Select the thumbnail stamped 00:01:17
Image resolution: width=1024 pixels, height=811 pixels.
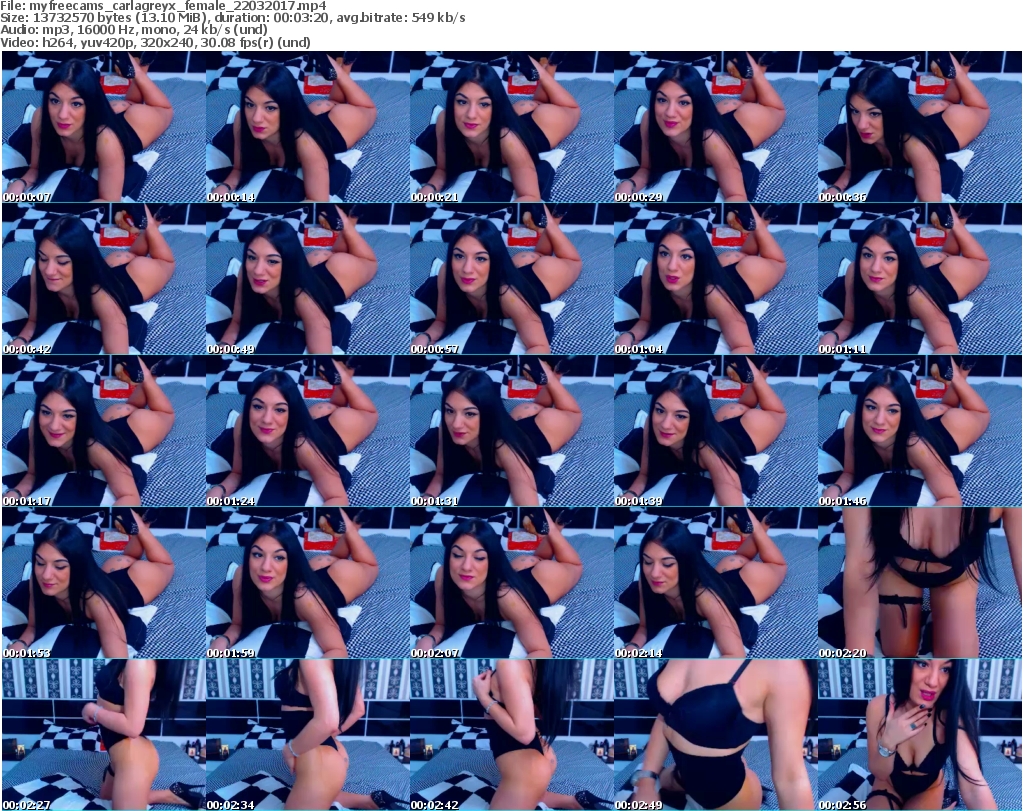click(x=103, y=431)
